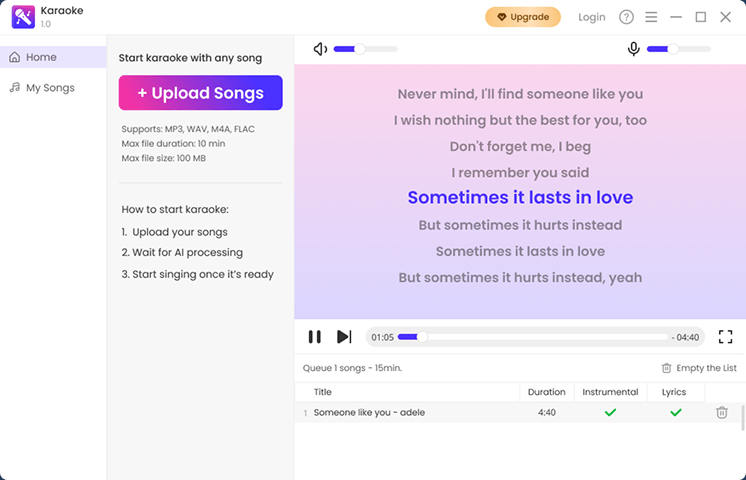Click the Upgrade button
Image resolution: width=746 pixels, height=480 pixels.
coord(522,17)
